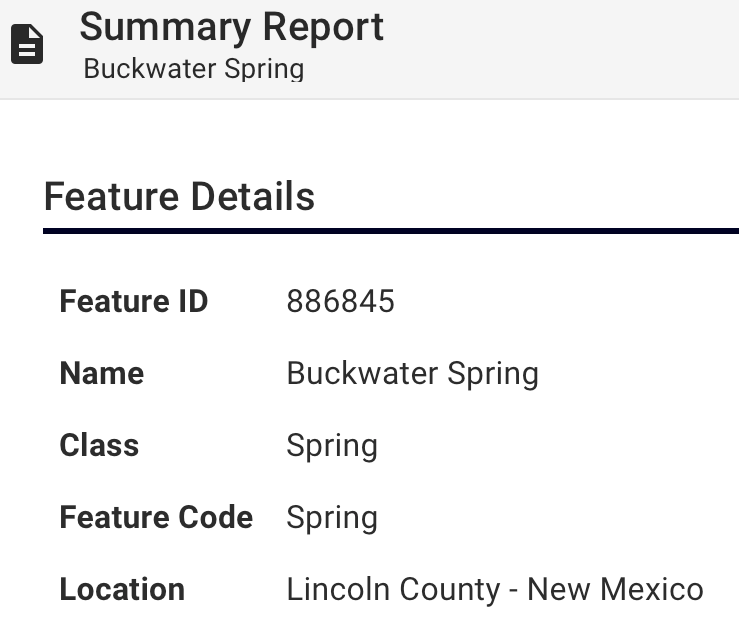Click the Name field label
The width and height of the screenshot is (739, 640).
[101, 373]
